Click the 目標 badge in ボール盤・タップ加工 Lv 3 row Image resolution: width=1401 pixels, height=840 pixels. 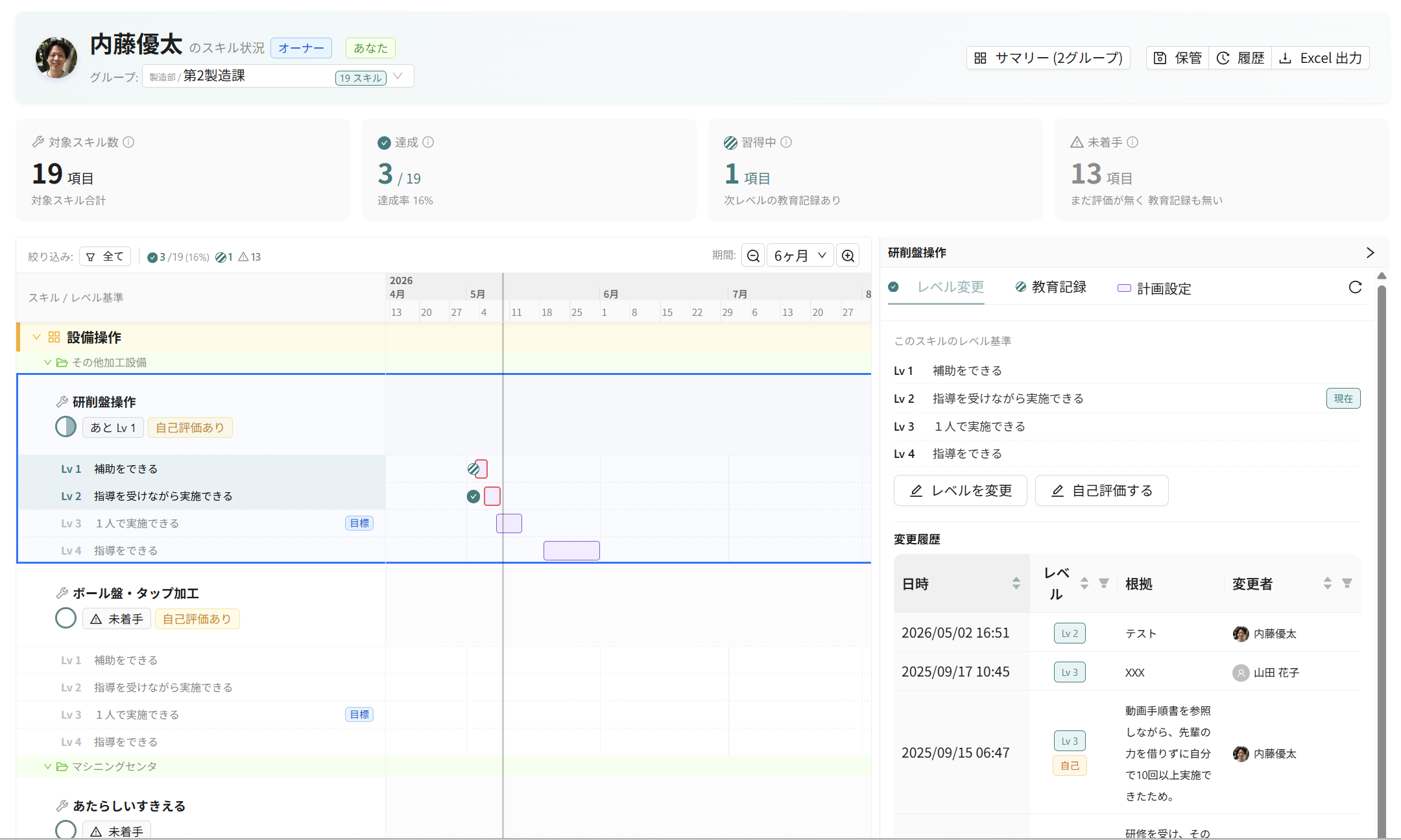click(x=359, y=715)
